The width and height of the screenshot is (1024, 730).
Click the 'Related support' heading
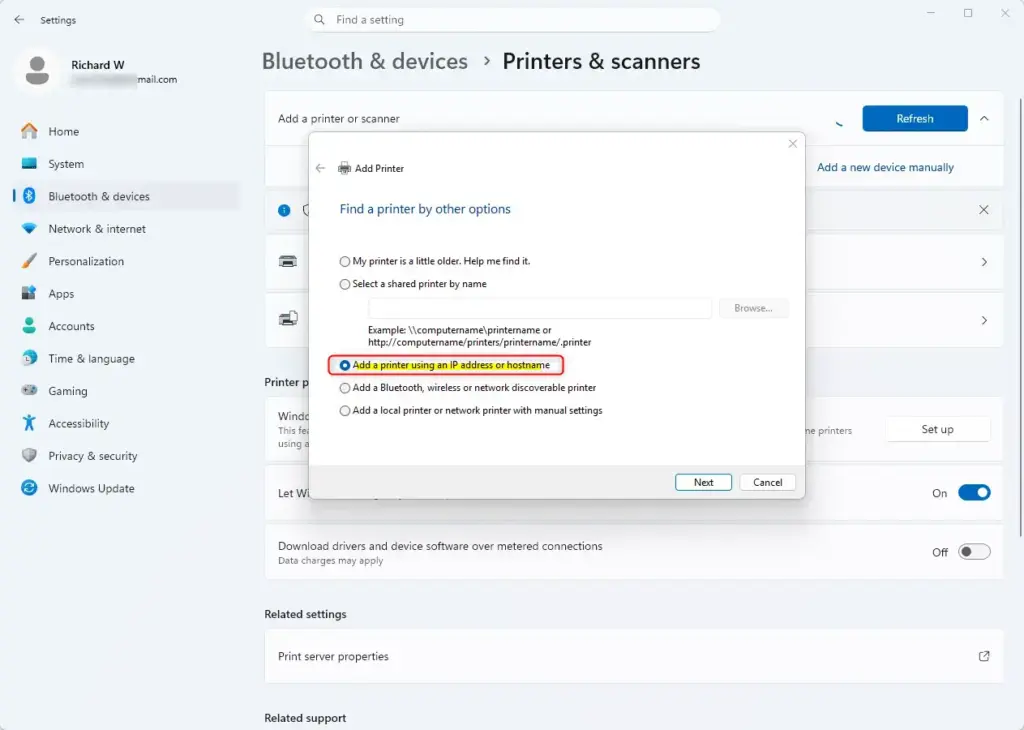(x=305, y=718)
